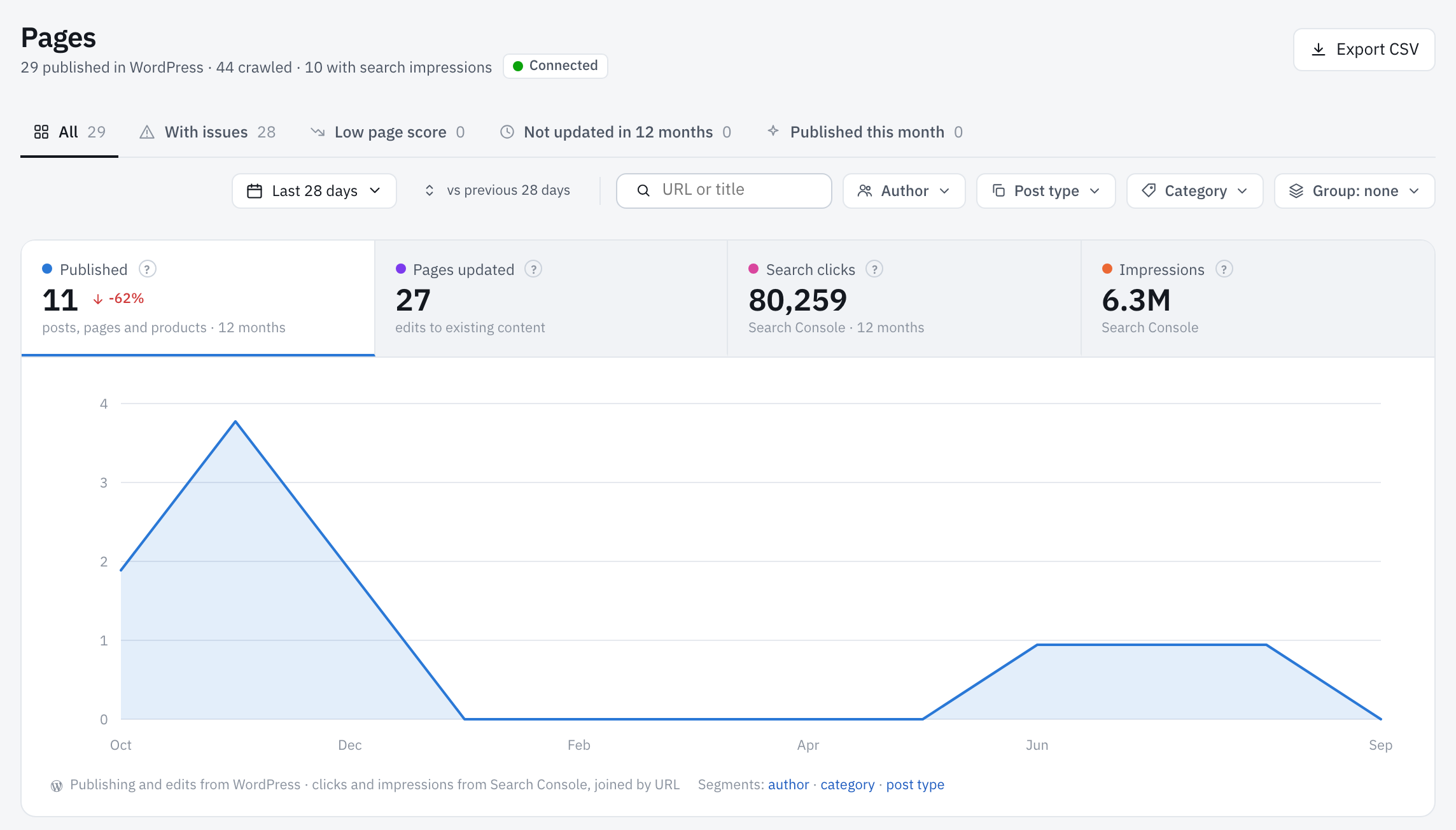This screenshot has width=1456, height=830.
Task: Select the Impressions metric card
Action: pyautogui.click(x=1258, y=299)
